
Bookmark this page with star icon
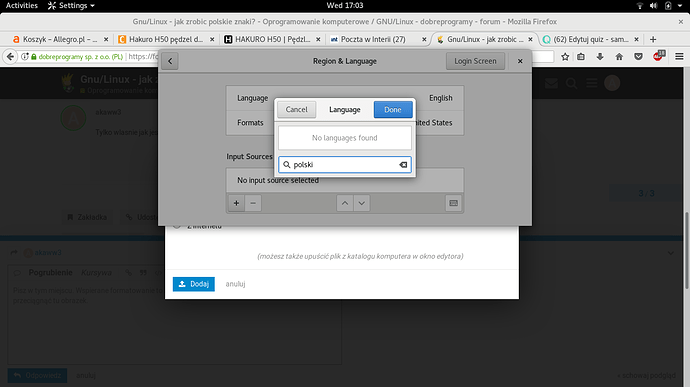[x=565, y=56]
